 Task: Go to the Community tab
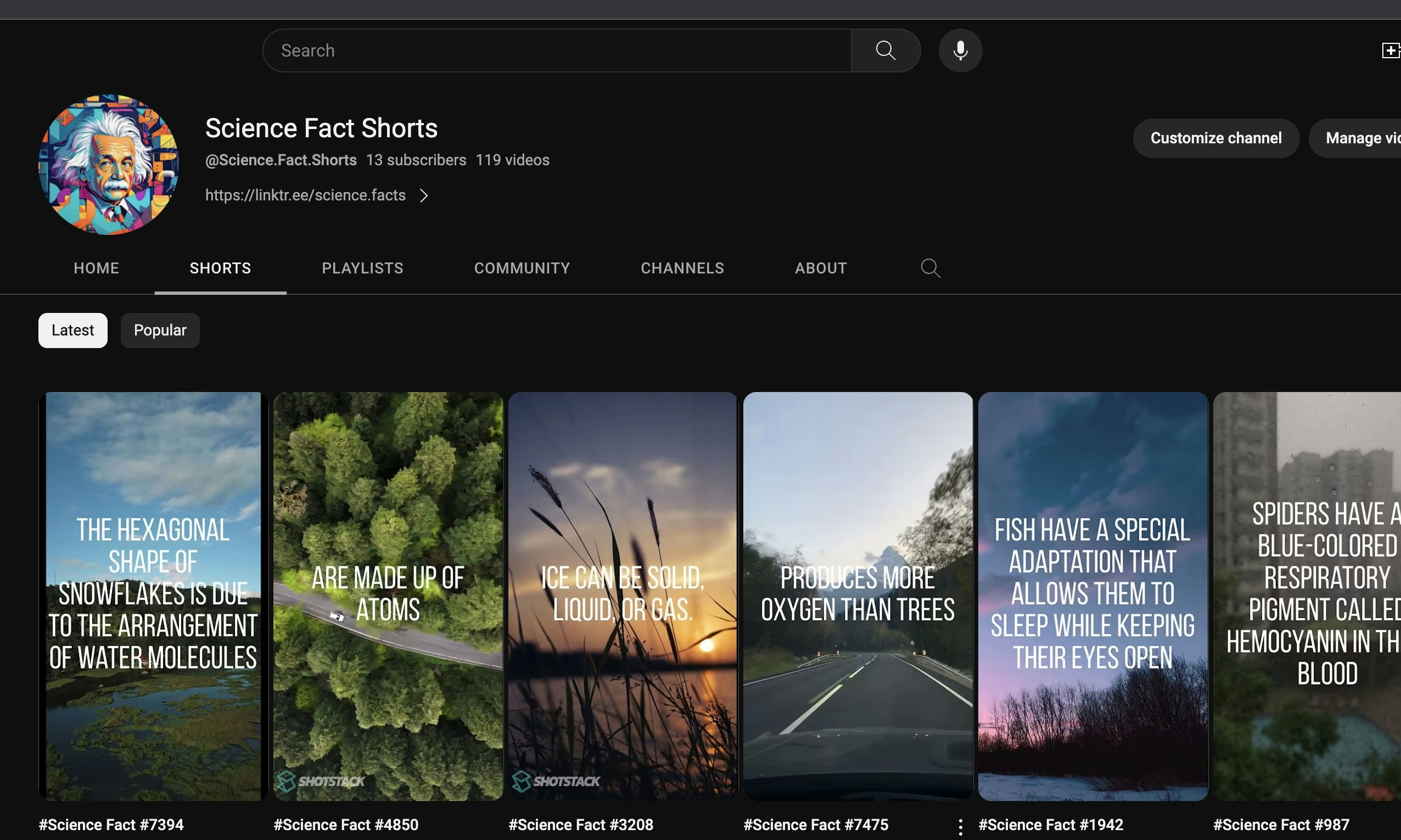(522, 268)
